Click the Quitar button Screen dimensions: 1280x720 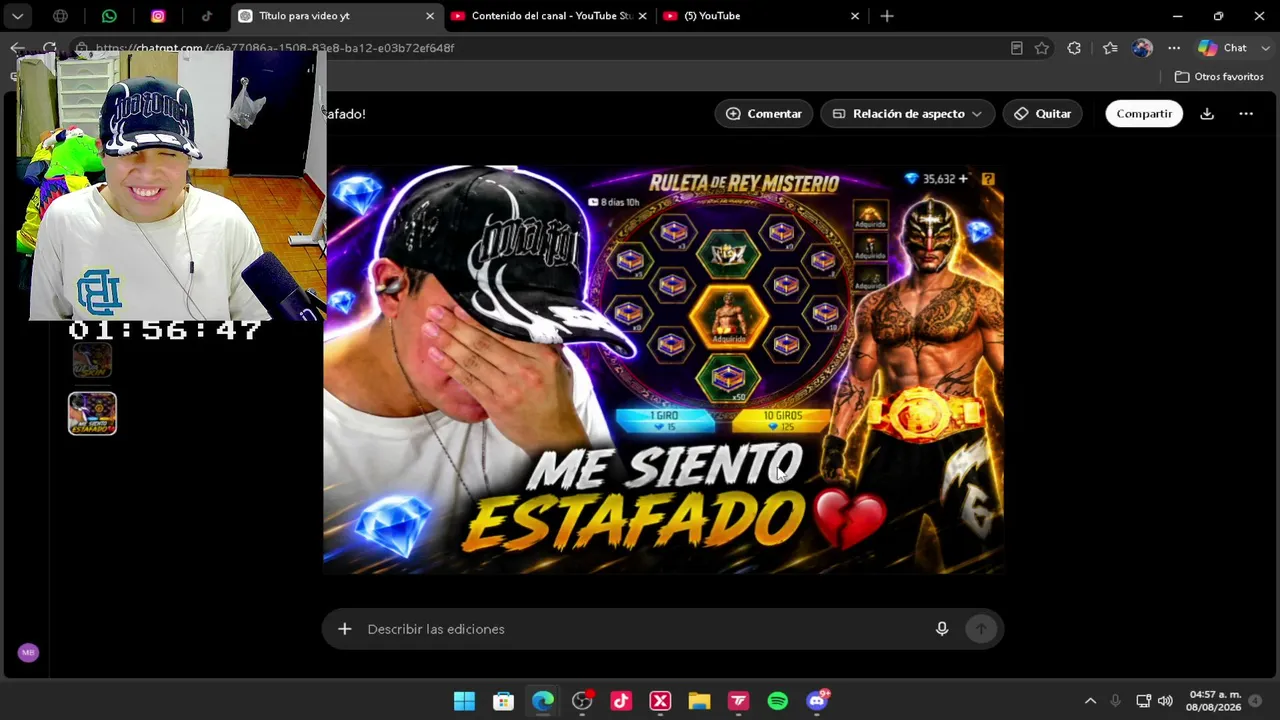click(x=1043, y=114)
